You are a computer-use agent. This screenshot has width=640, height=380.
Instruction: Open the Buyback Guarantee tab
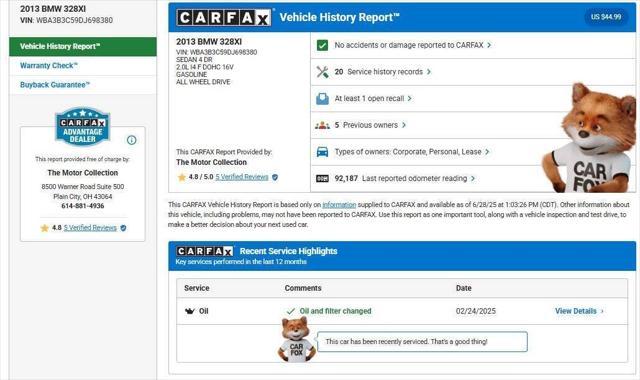[83, 85]
